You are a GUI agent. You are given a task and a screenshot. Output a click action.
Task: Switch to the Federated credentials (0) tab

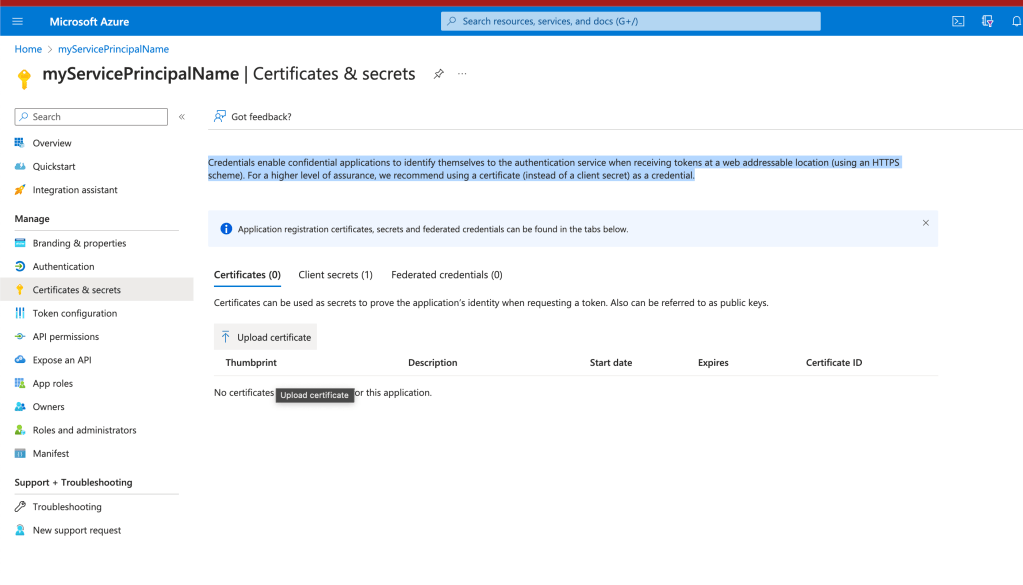(447, 275)
